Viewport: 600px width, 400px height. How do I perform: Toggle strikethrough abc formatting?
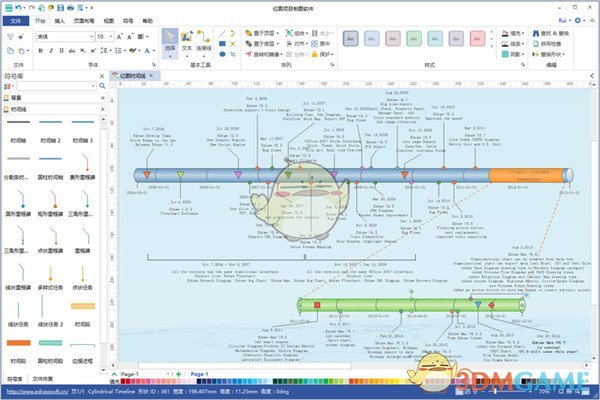coord(72,51)
